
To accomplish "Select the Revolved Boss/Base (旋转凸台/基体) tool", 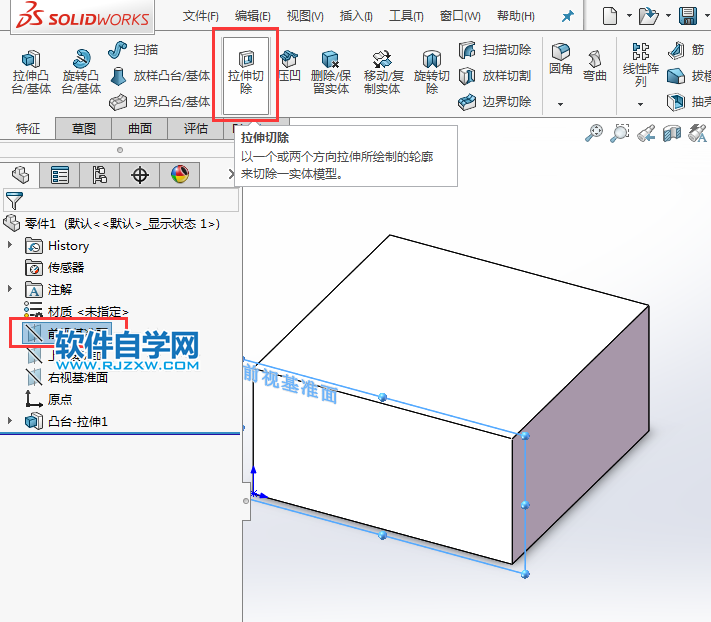I will tap(81, 72).
